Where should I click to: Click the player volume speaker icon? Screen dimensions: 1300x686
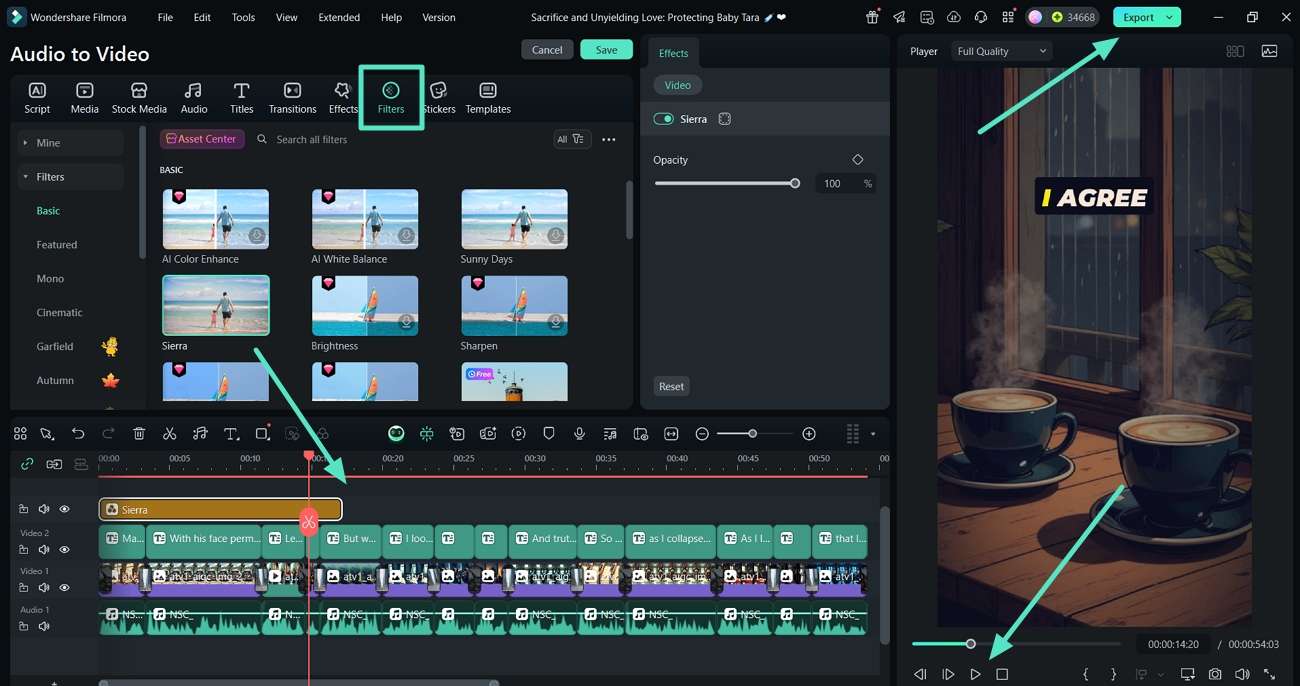point(1242,675)
